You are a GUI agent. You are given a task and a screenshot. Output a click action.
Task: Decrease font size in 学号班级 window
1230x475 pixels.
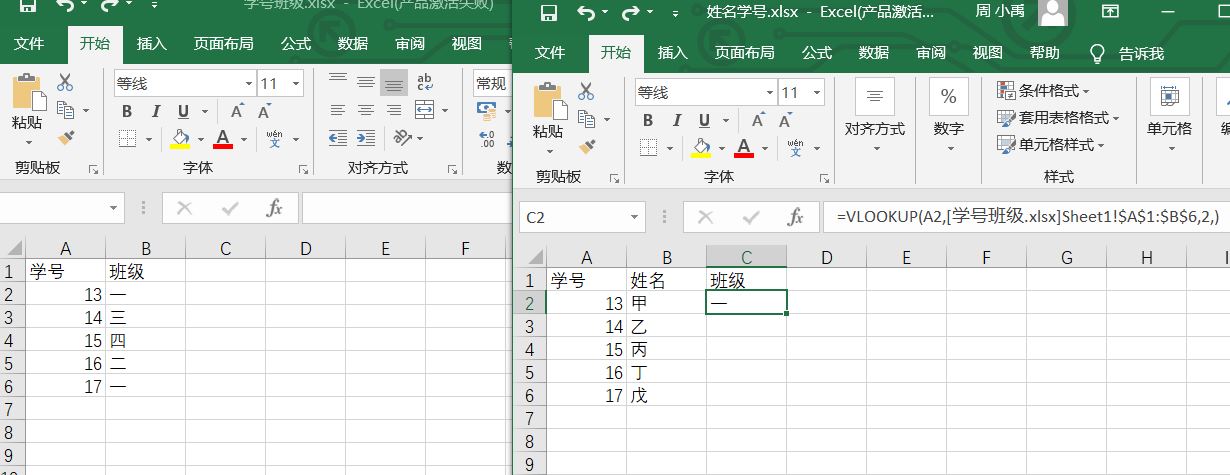tap(264, 111)
